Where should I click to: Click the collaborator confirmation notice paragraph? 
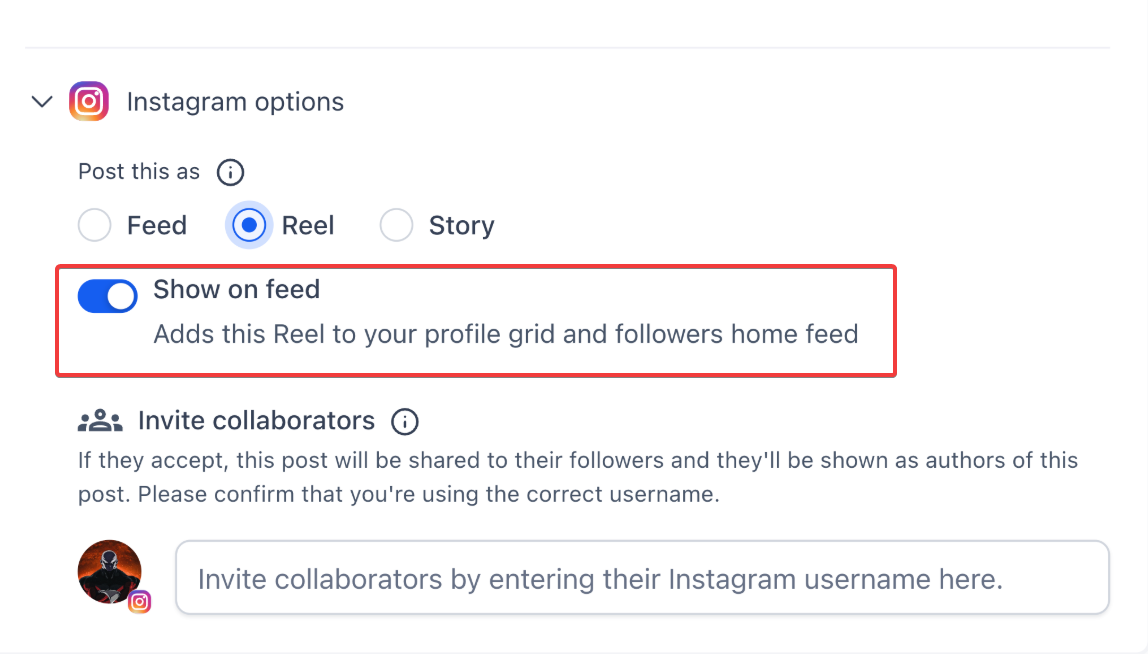click(x=578, y=477)
